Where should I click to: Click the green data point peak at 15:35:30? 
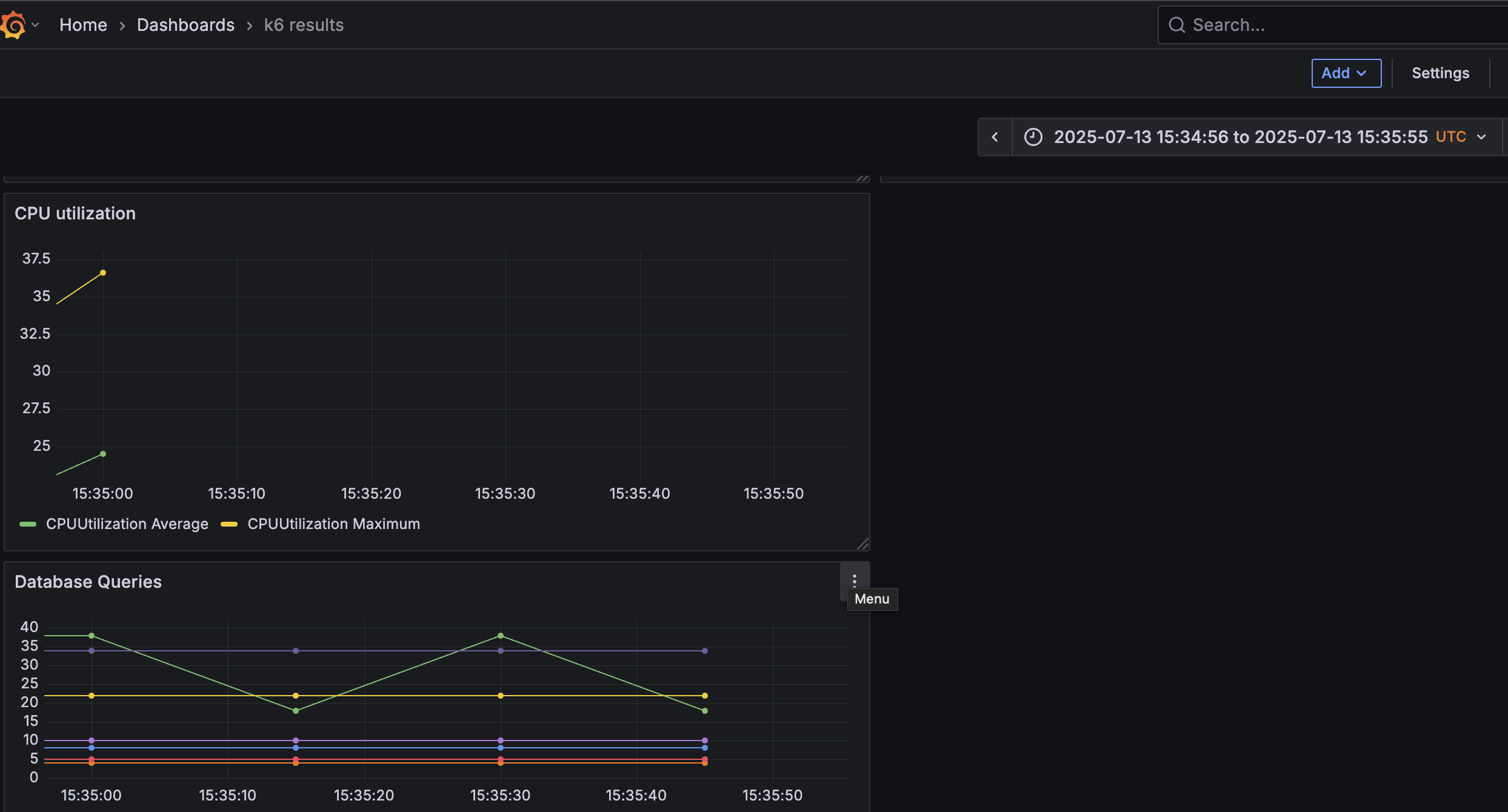coord(499,636)
